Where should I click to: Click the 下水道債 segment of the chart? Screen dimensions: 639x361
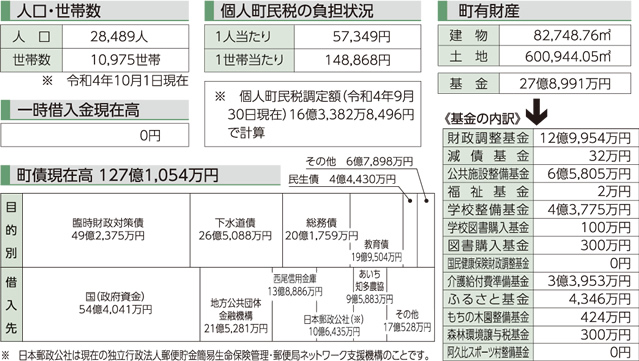(236, 230)
